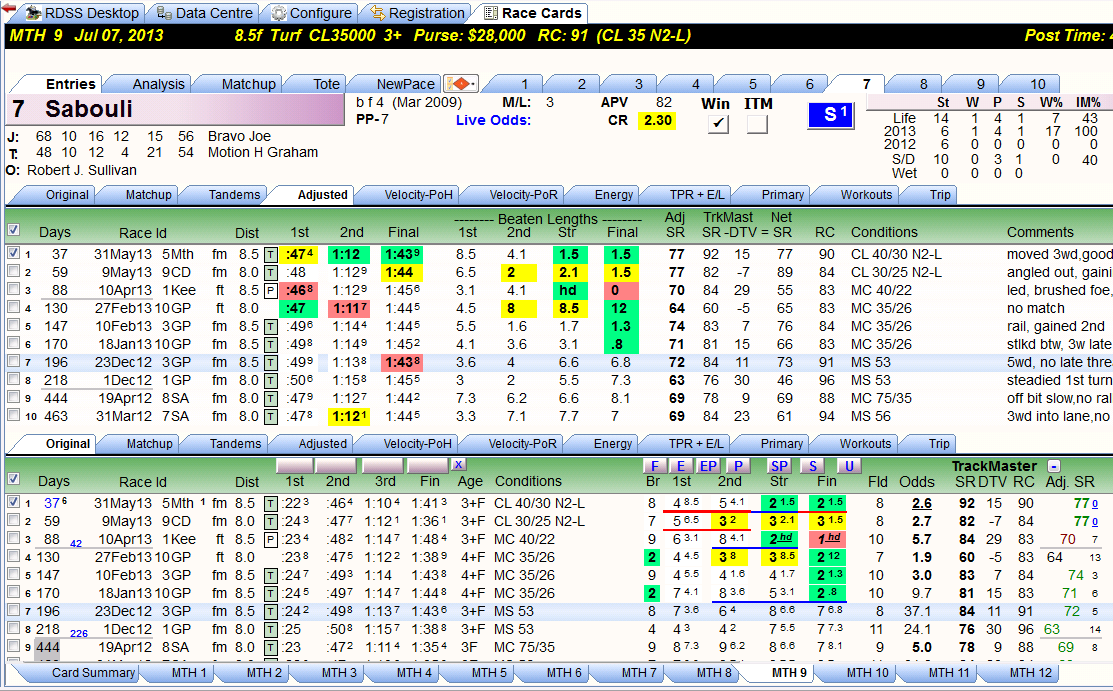Tick the ITM checkbox
This screenshot has height=691, width=1113.
pos(757,124)
